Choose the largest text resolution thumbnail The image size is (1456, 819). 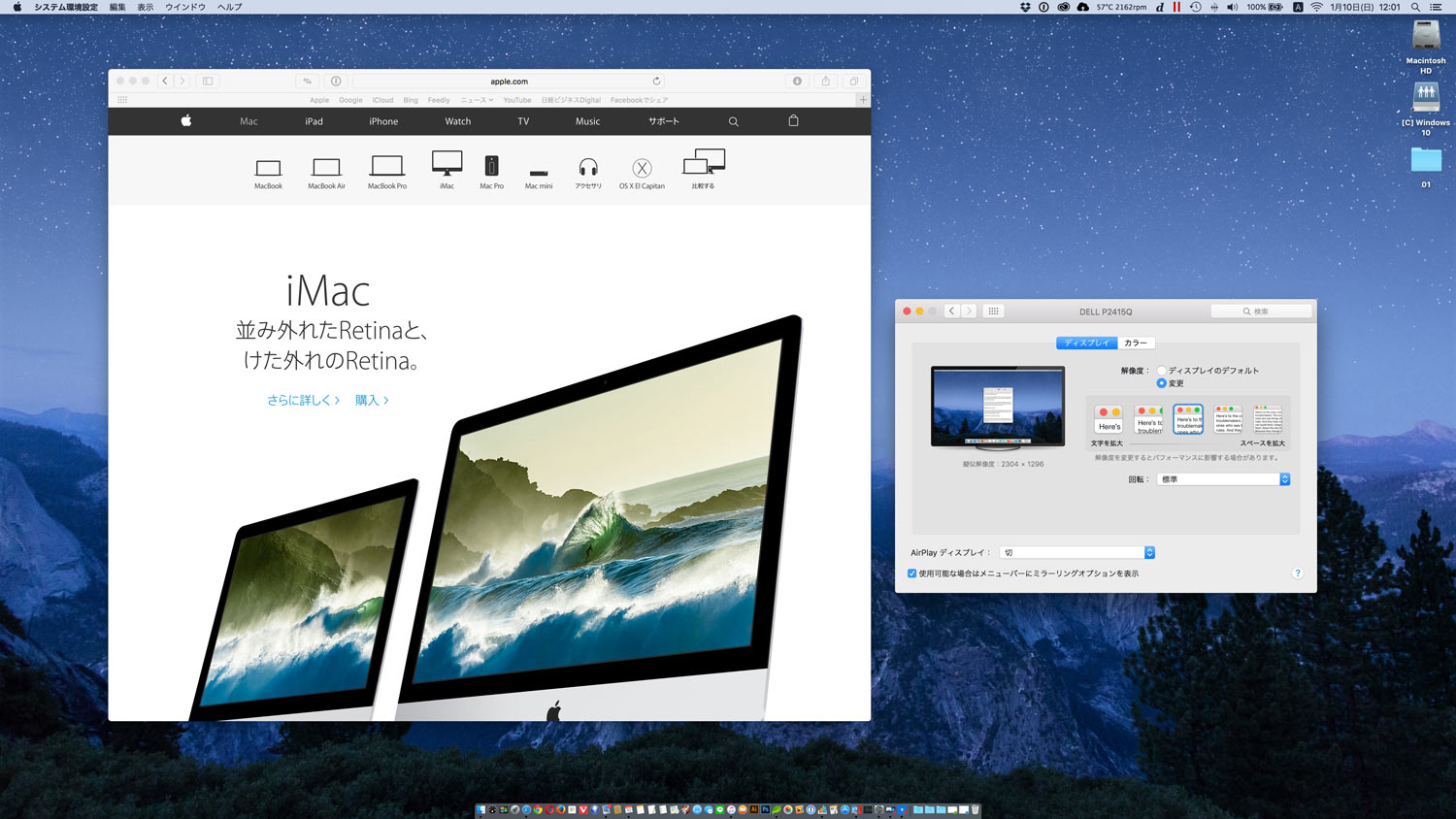(x=1109, y=419)
